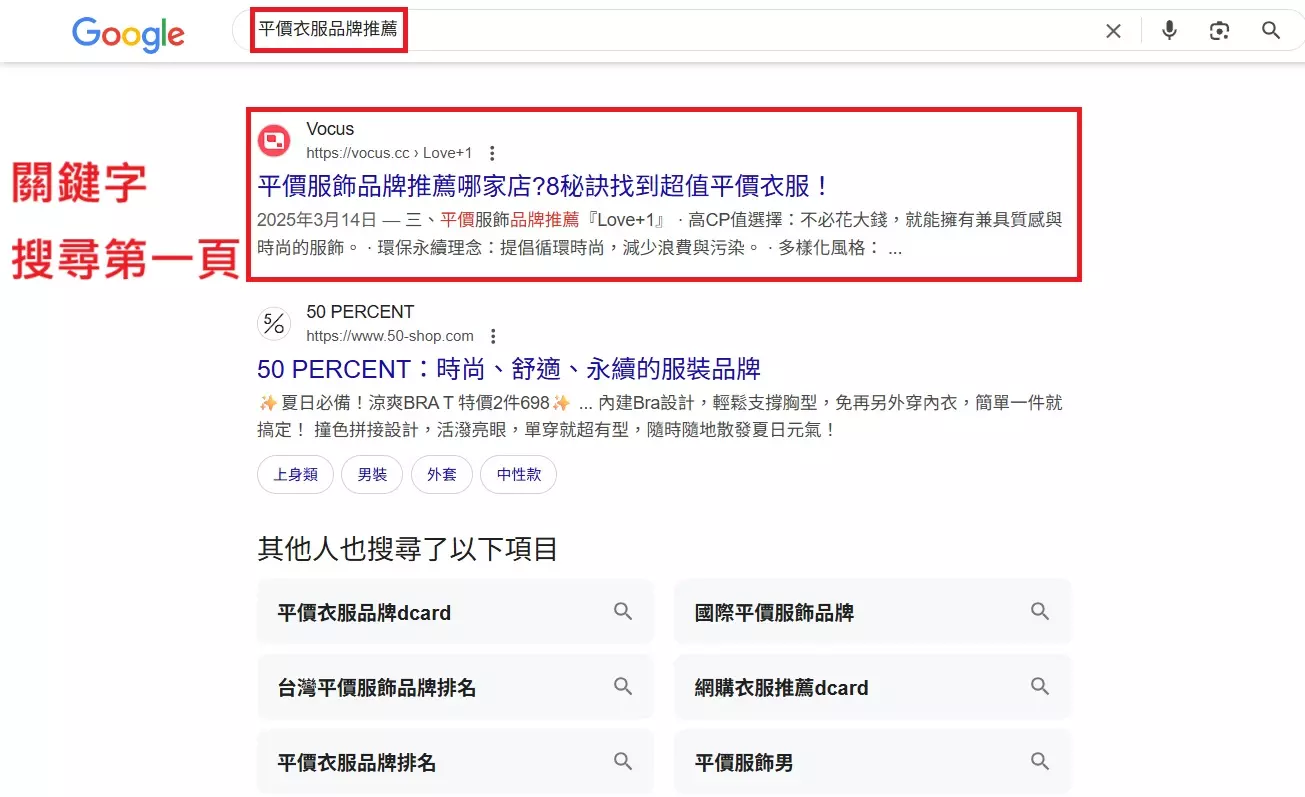Click inside the search text field

point(700,31)
